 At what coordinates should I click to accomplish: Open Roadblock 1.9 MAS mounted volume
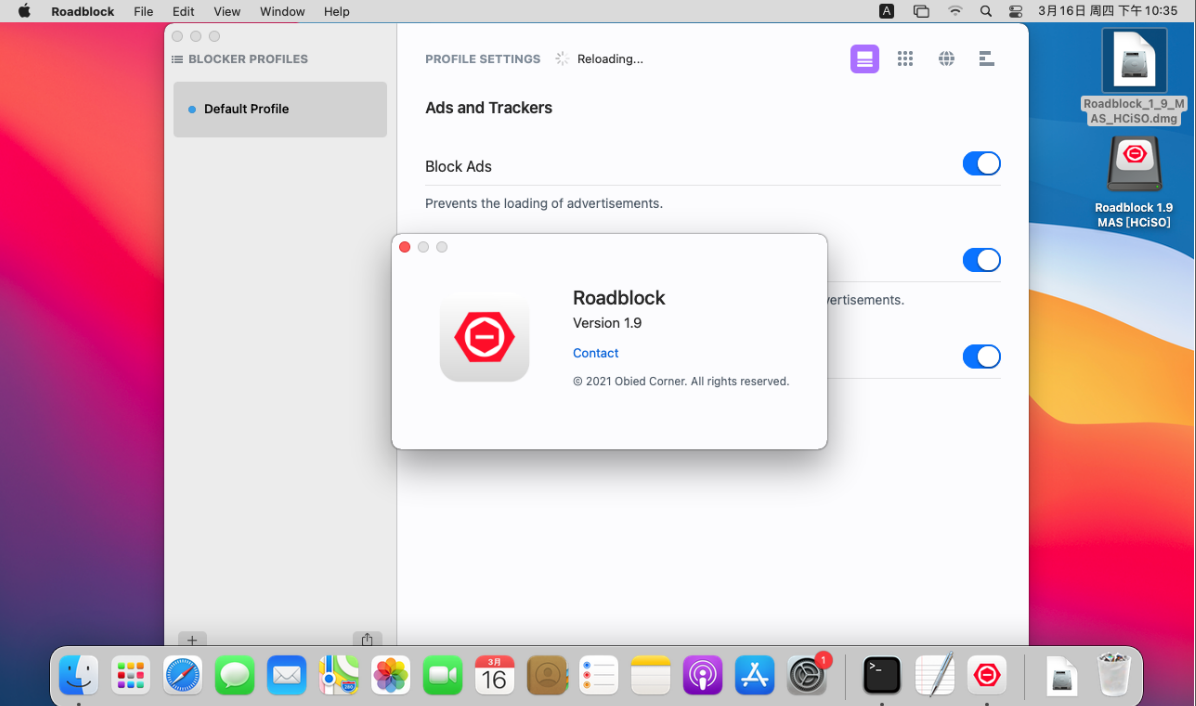(x=1133, y=183)
